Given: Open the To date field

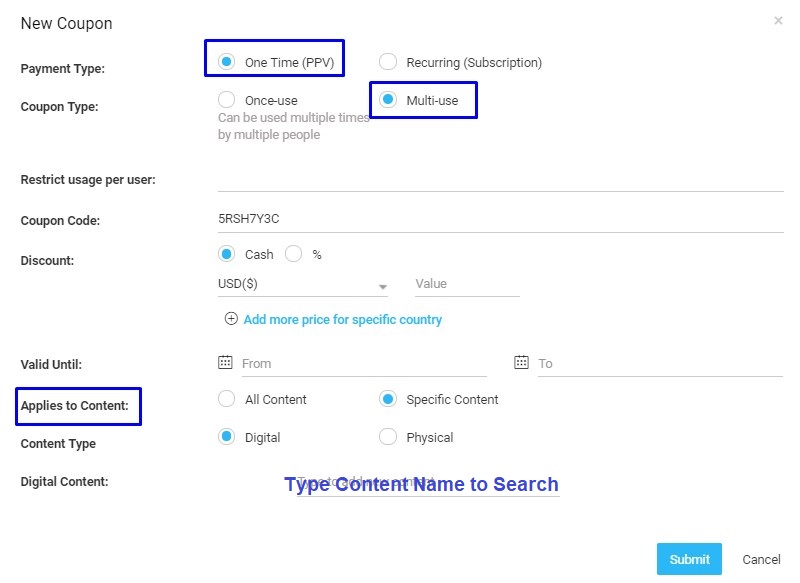Looking at the screenshot, I should click(660, 364).
